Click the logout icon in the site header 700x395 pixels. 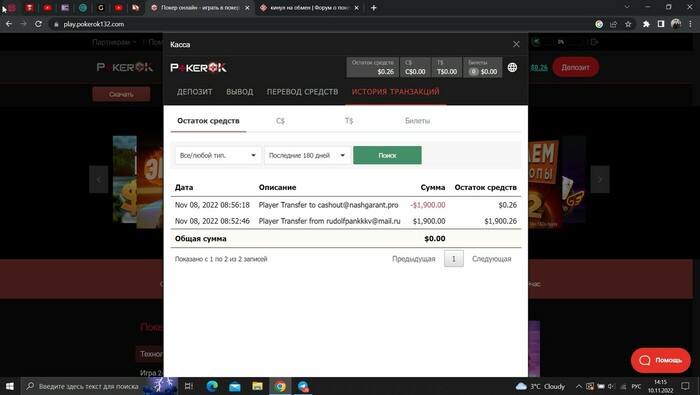594,42
